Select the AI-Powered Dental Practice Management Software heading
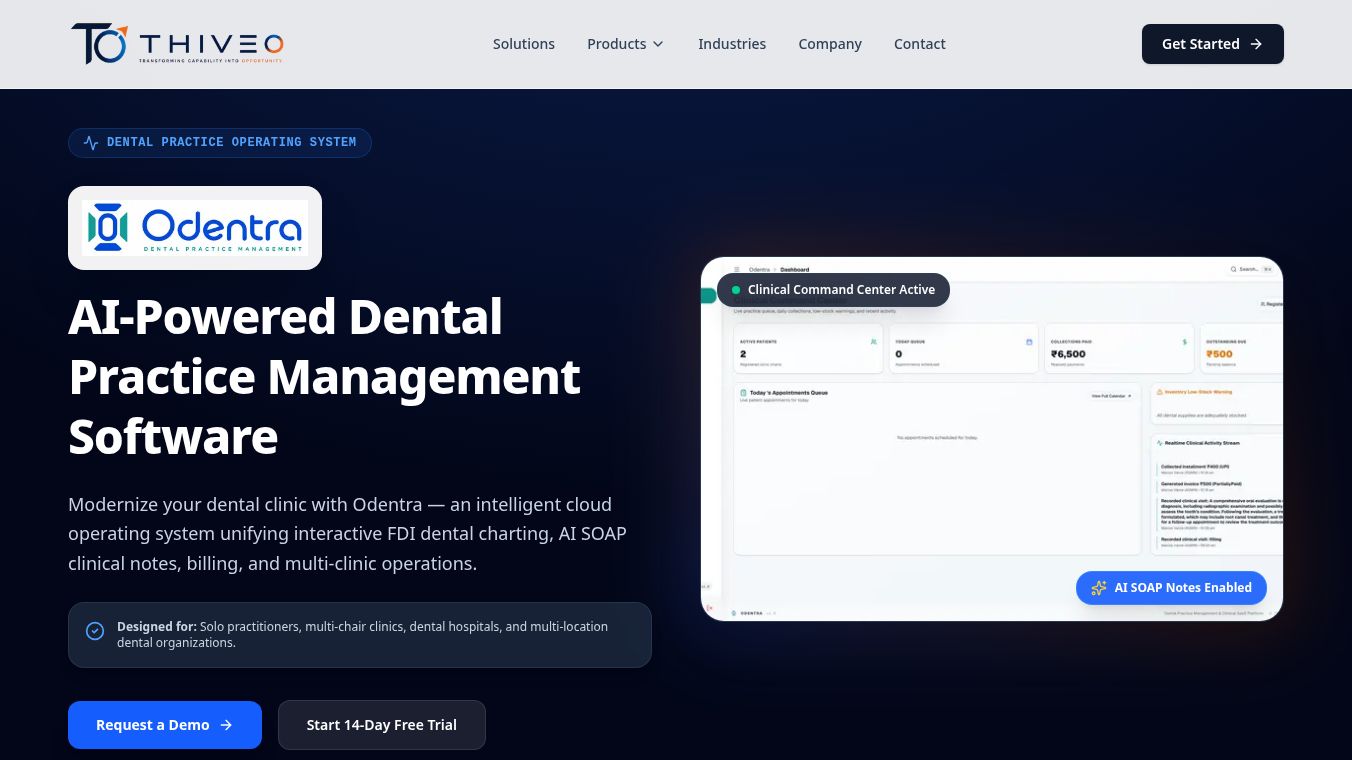The image size is (1352, 760). pyautogui.click(x=325, y=377)
